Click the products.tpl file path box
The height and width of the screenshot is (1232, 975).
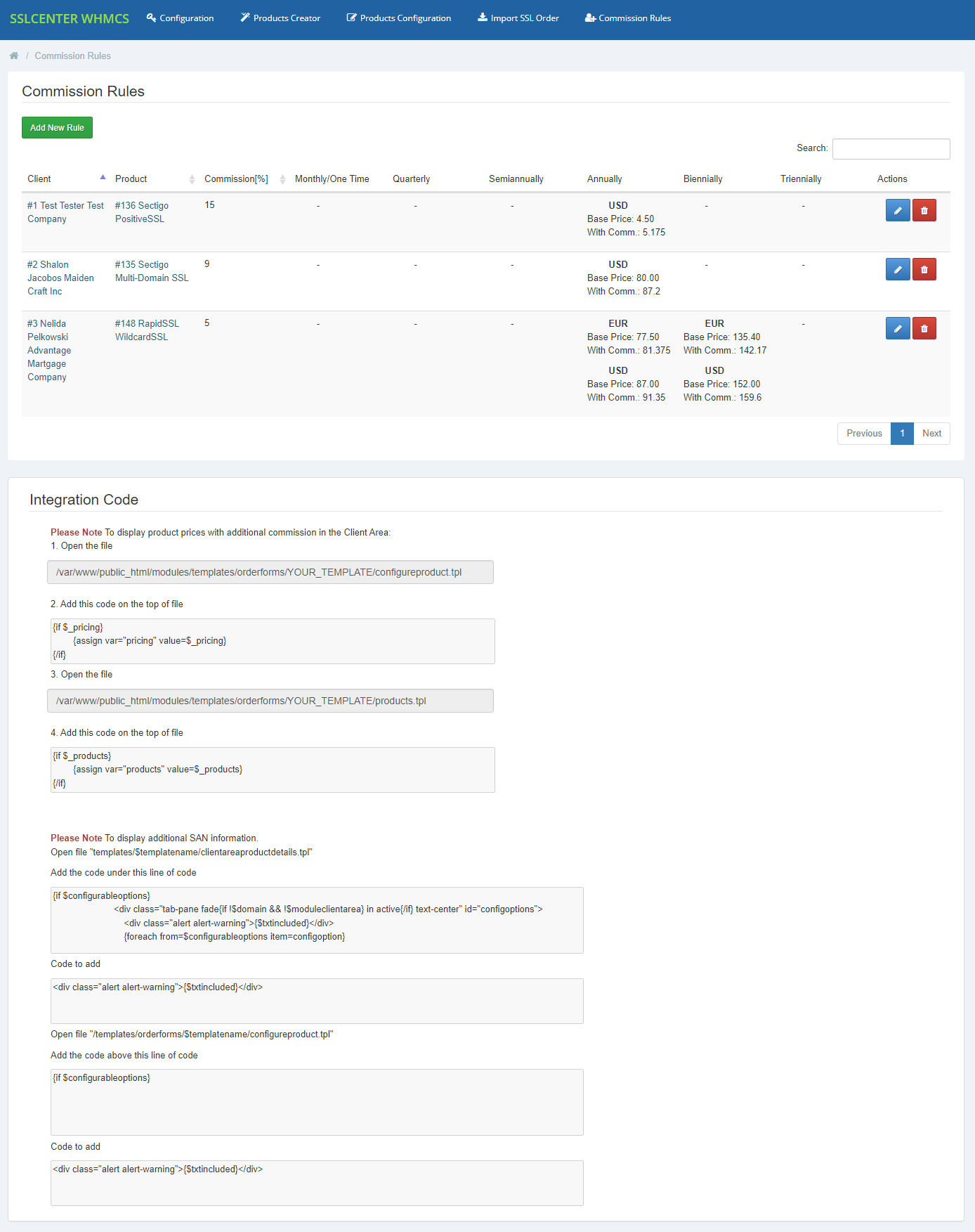coord(270,701)
